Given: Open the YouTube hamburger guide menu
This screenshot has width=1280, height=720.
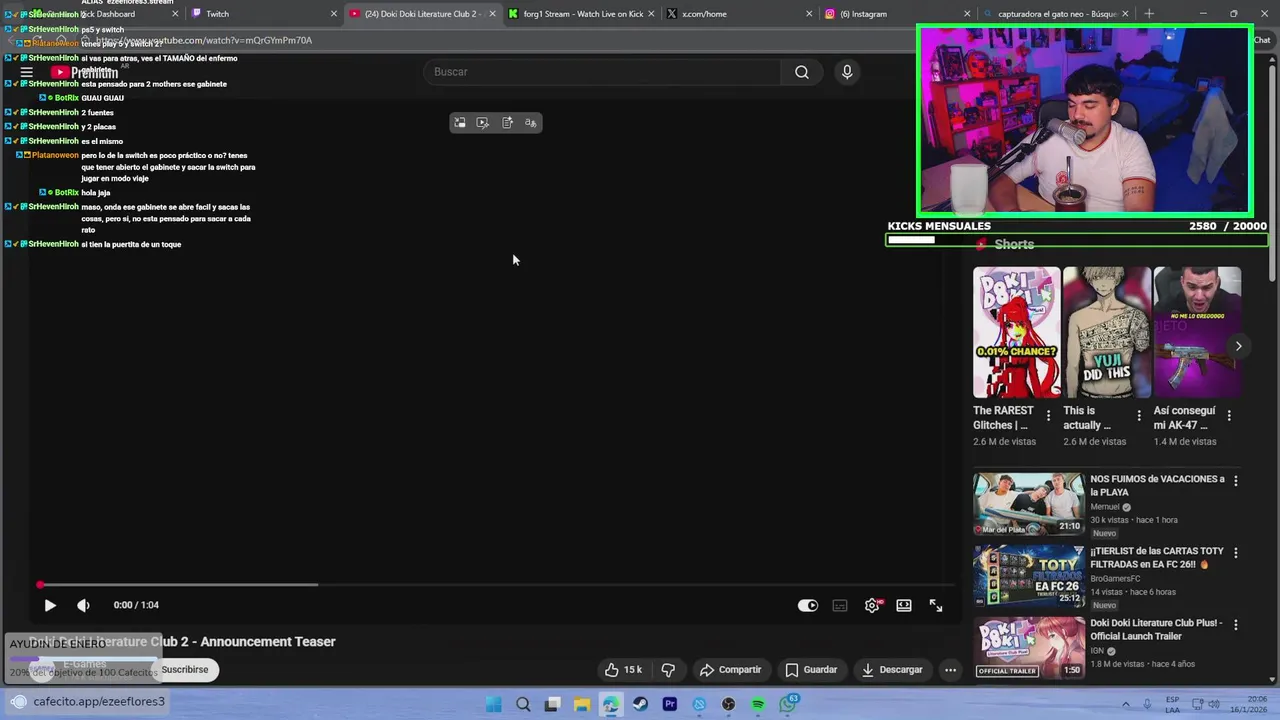Looking at the screenshot, I should (27, 72).
